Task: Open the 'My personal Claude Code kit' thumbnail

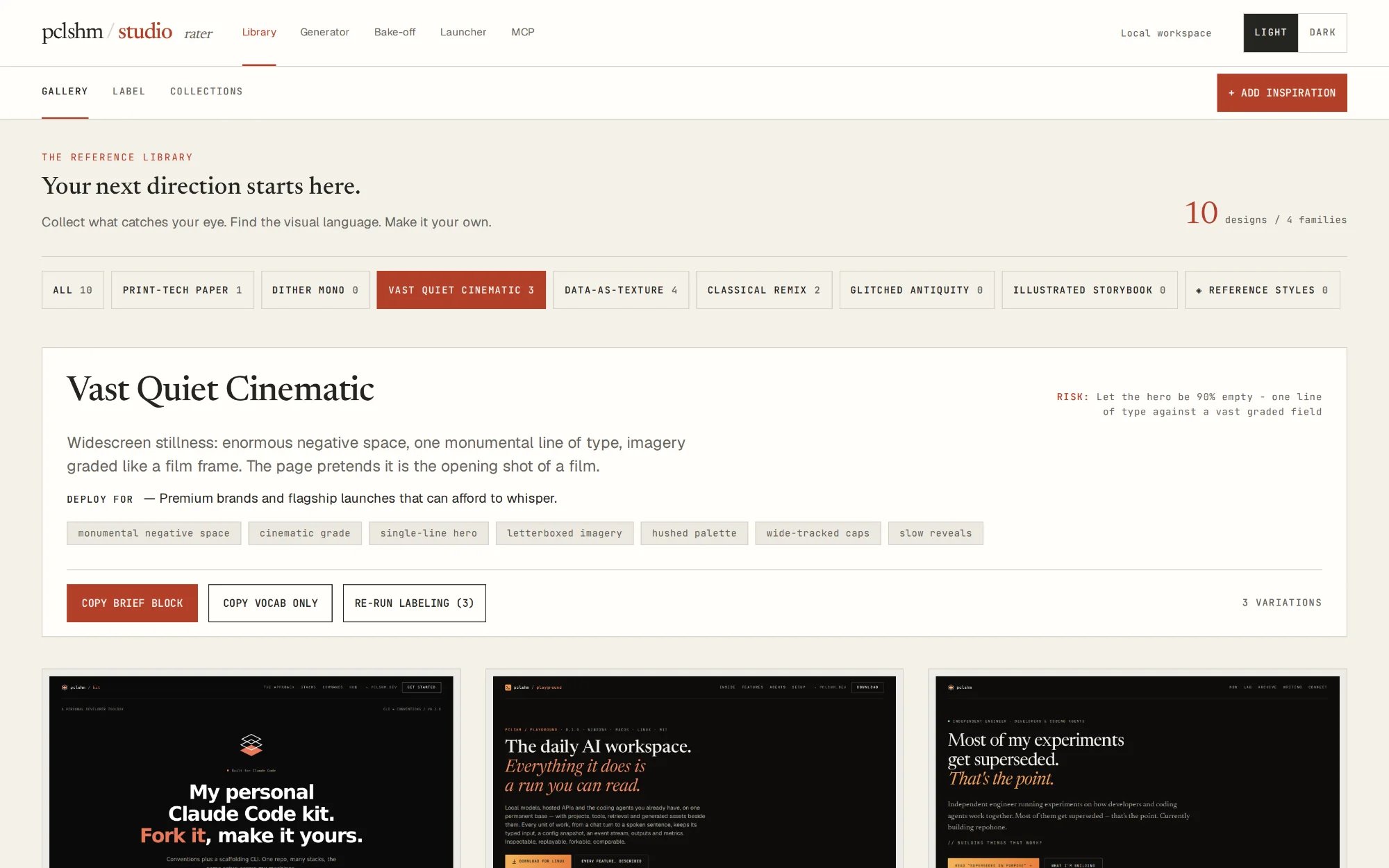Action: click(x=251, y=771)
